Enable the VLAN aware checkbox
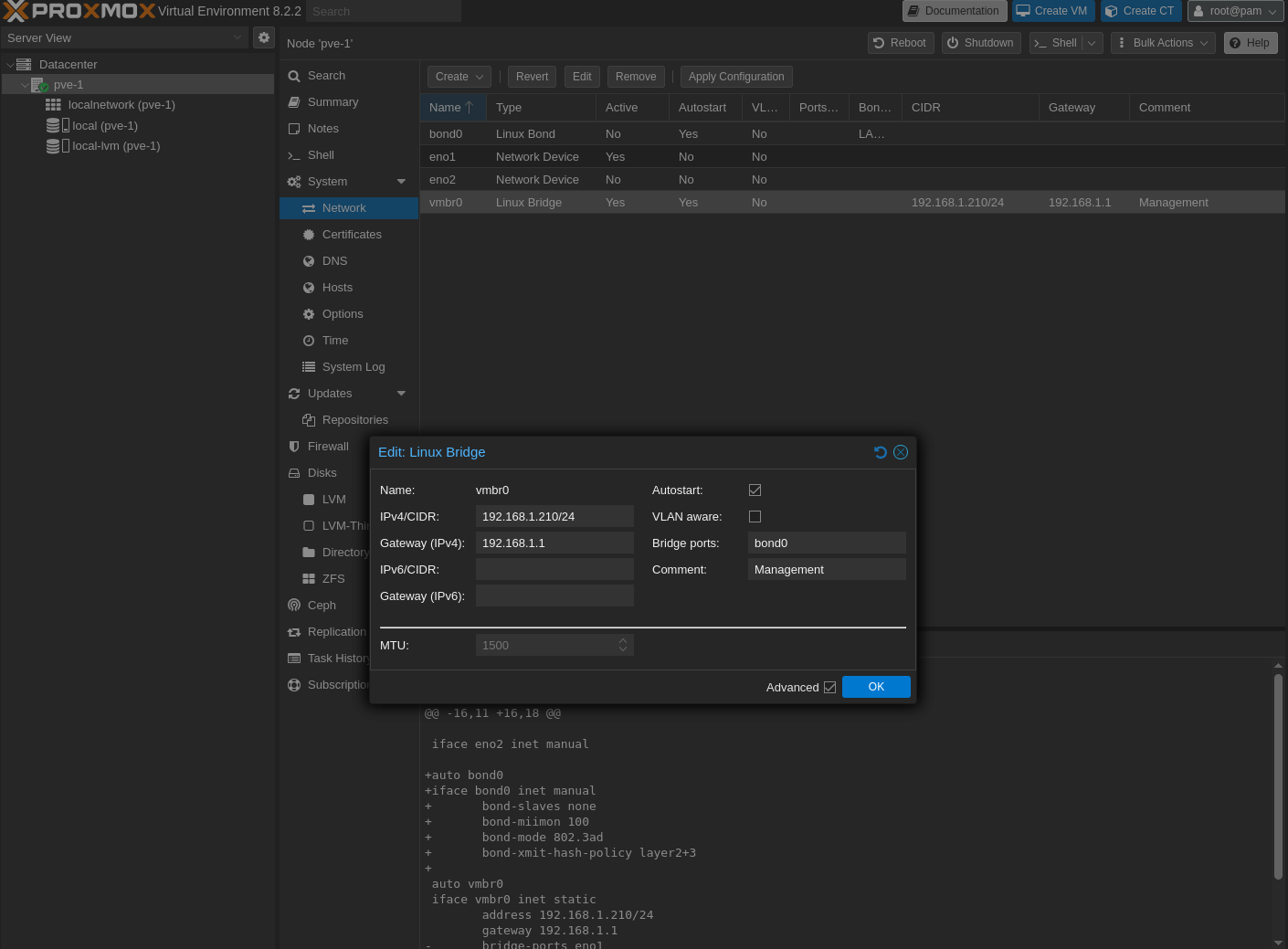The height and width of the screenshot is (949, 1288). 755,517
